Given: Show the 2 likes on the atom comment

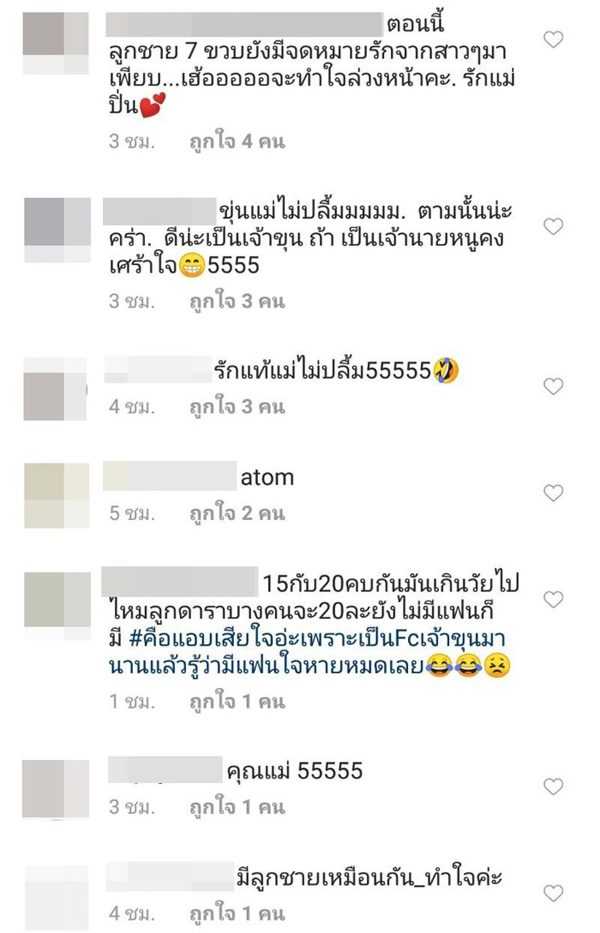Looking at the screenshot, I should pos(237,513).
